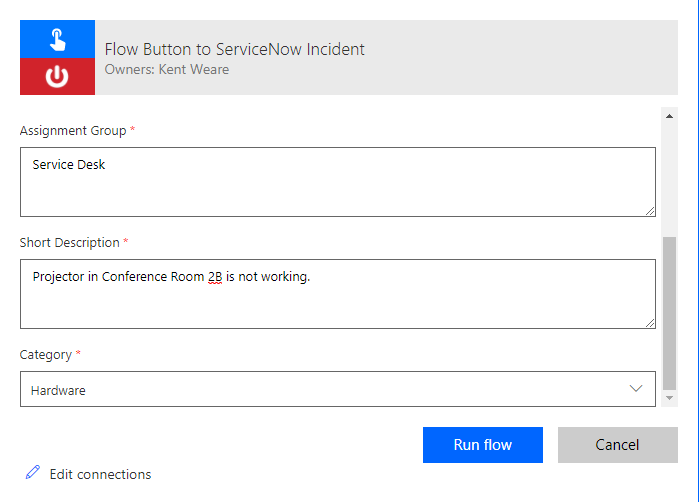699x502 pixels.
Task: Click the scrollbar down arrow
Action: [x=670, y=398]
